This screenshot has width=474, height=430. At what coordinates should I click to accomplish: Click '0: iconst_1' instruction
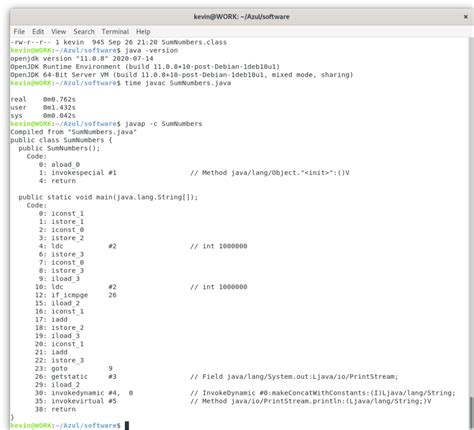(61, 214)
